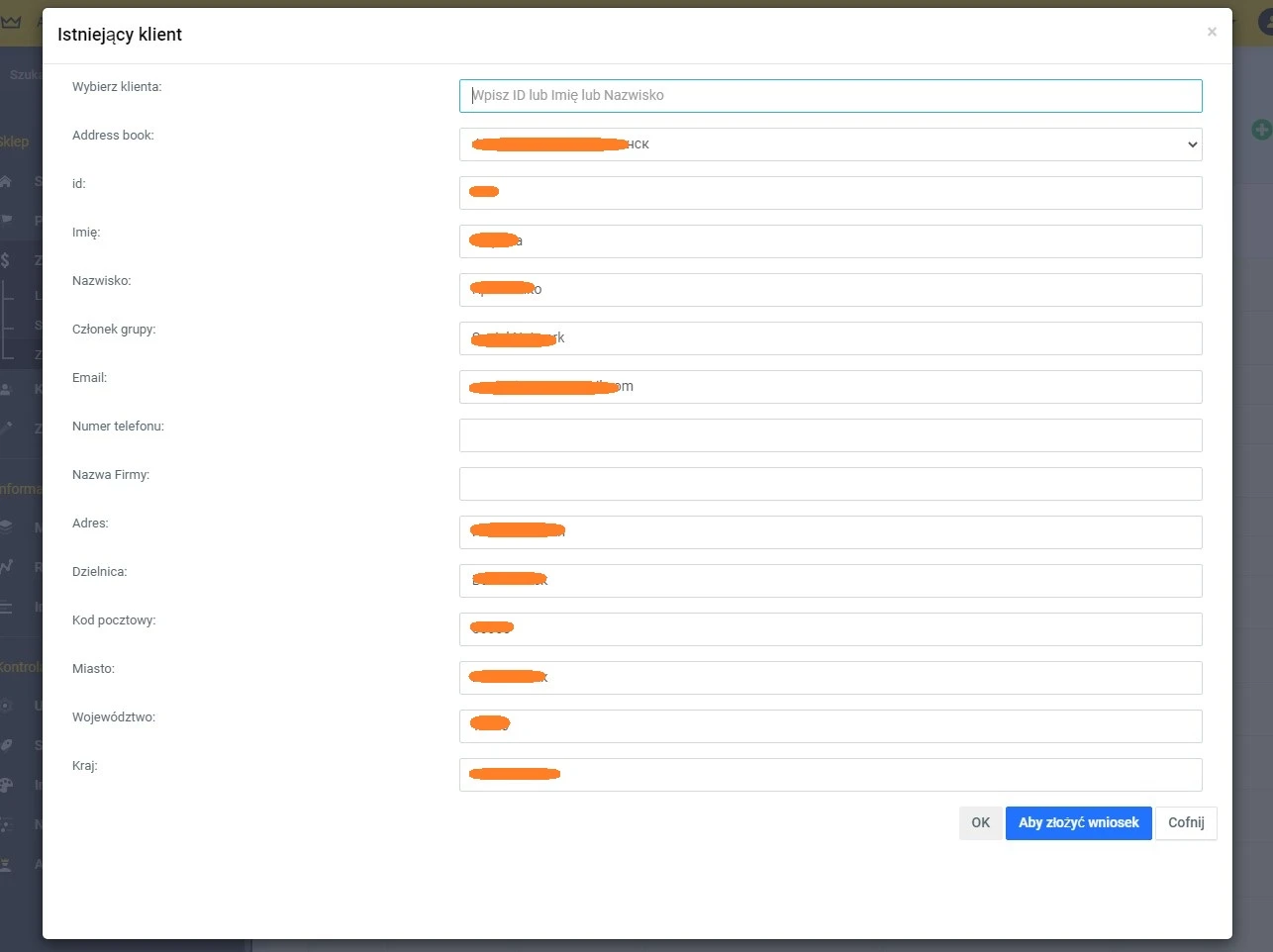Click the paint palette icon in the sidebar
The height and width of the screenshot is (952, 1273).
(x=6, y=785)
